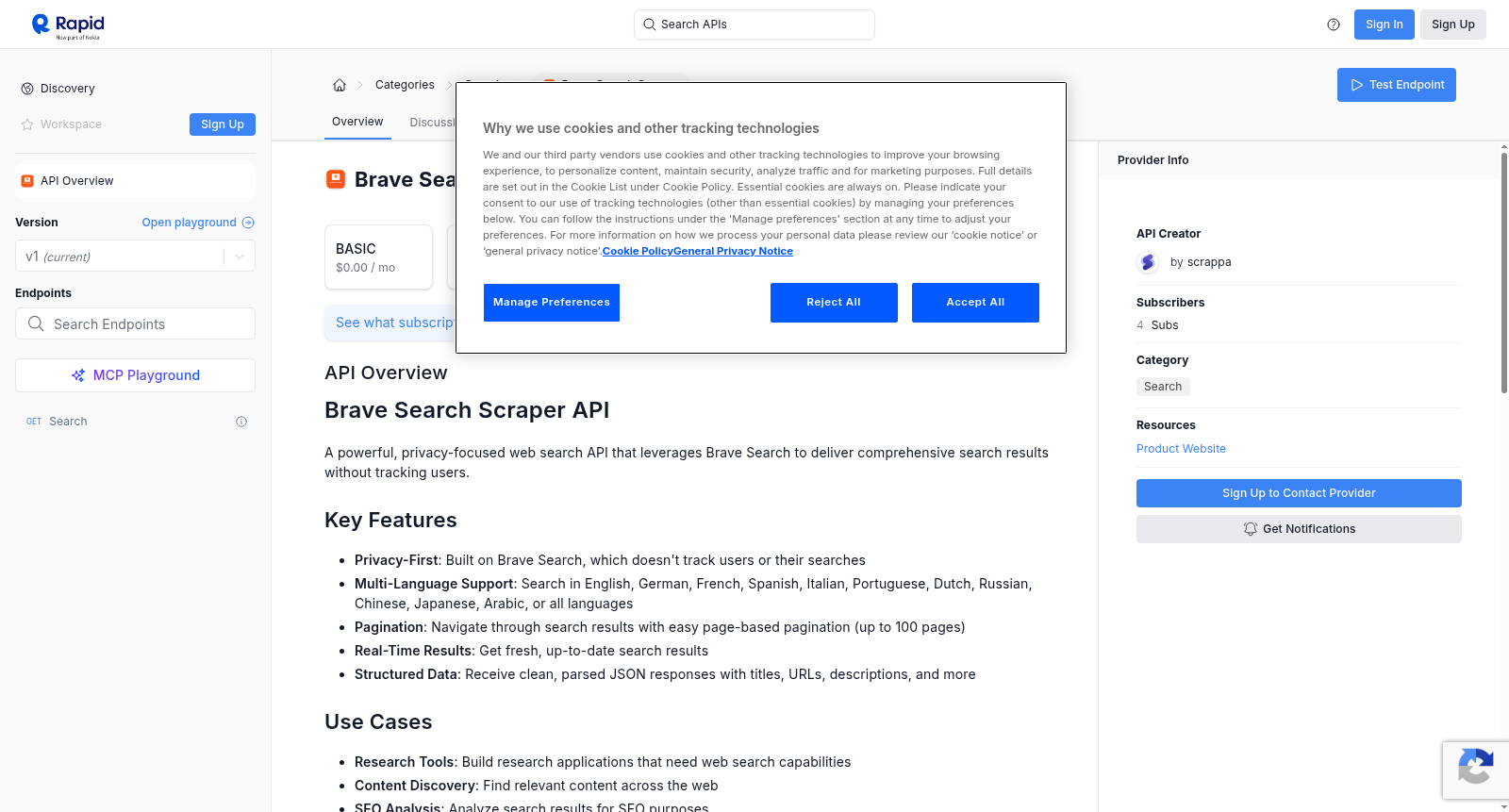Screen dimensions: 1509x812
Task: Click the 'Key Features' heading
Action: pyautogui.click(x=390, y=521)
